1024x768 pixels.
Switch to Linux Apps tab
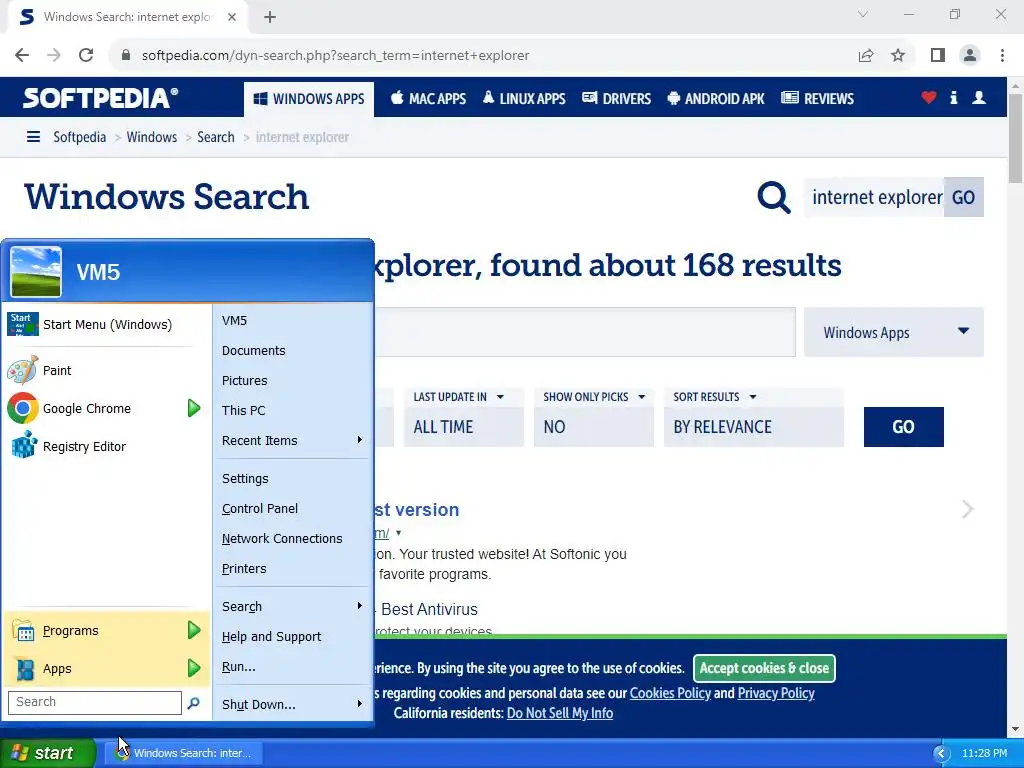tap(524, 99)
